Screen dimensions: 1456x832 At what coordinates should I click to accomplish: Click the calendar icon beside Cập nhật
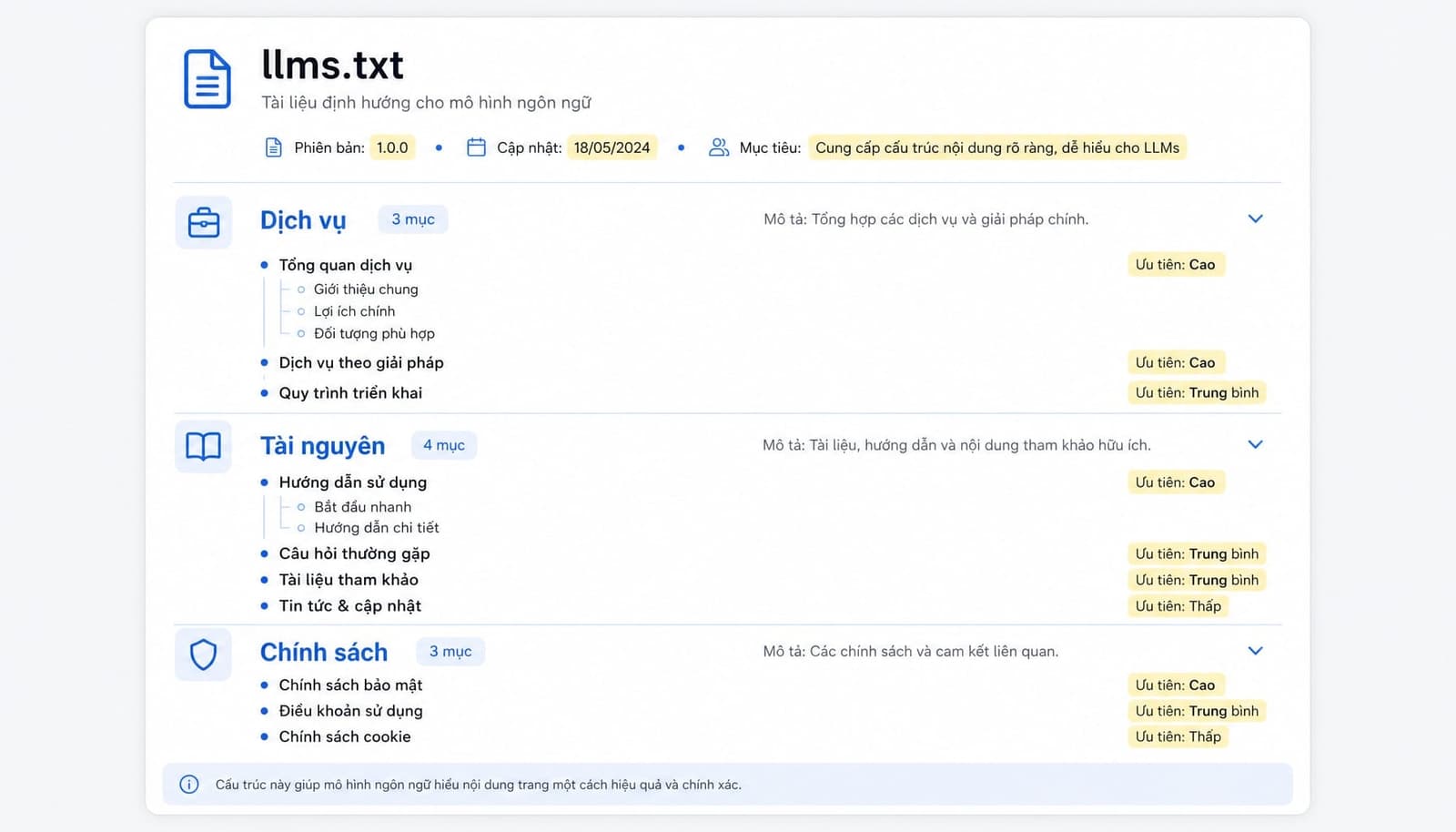point(476,147)
